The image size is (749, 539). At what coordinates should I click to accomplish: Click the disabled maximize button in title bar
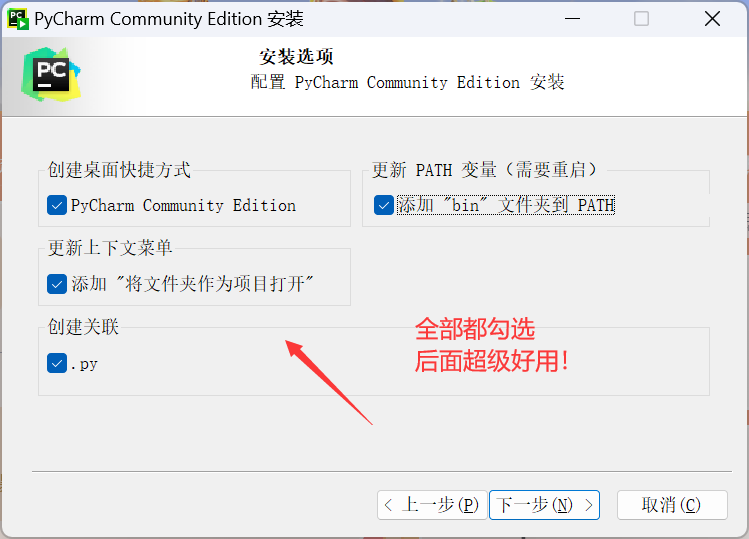[641, 19]
